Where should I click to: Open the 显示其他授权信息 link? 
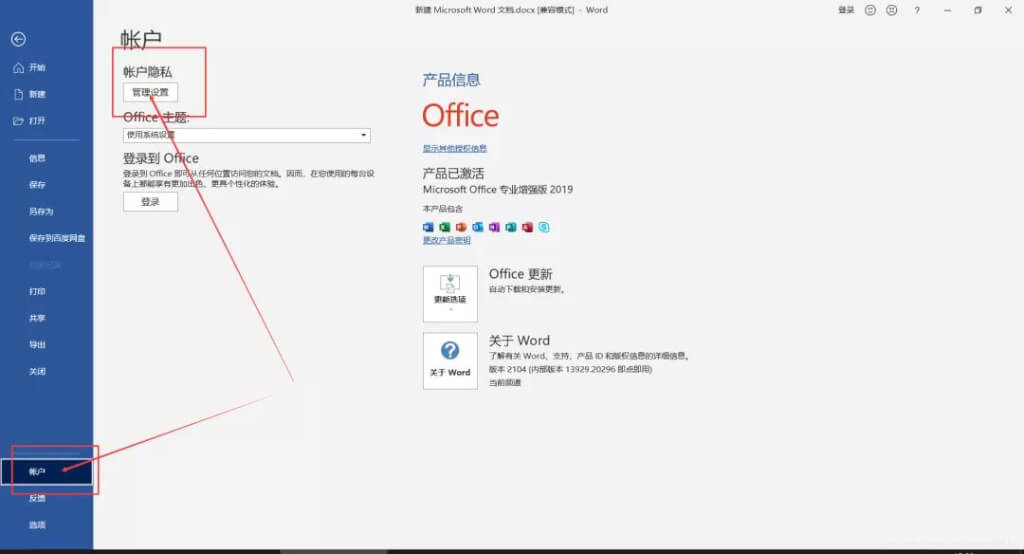click(x=455, y=148)
